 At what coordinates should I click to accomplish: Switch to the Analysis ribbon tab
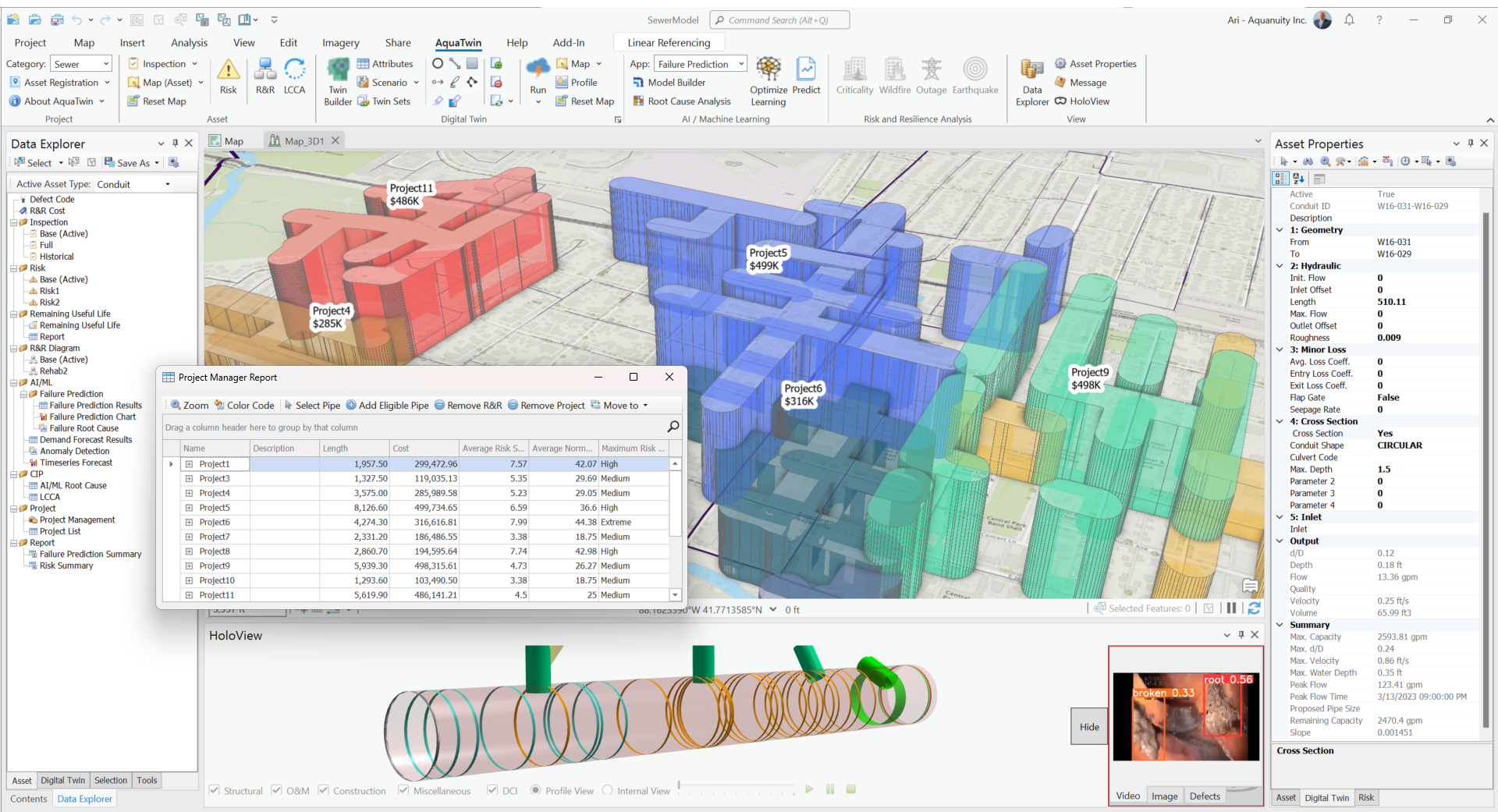[189, 43]
